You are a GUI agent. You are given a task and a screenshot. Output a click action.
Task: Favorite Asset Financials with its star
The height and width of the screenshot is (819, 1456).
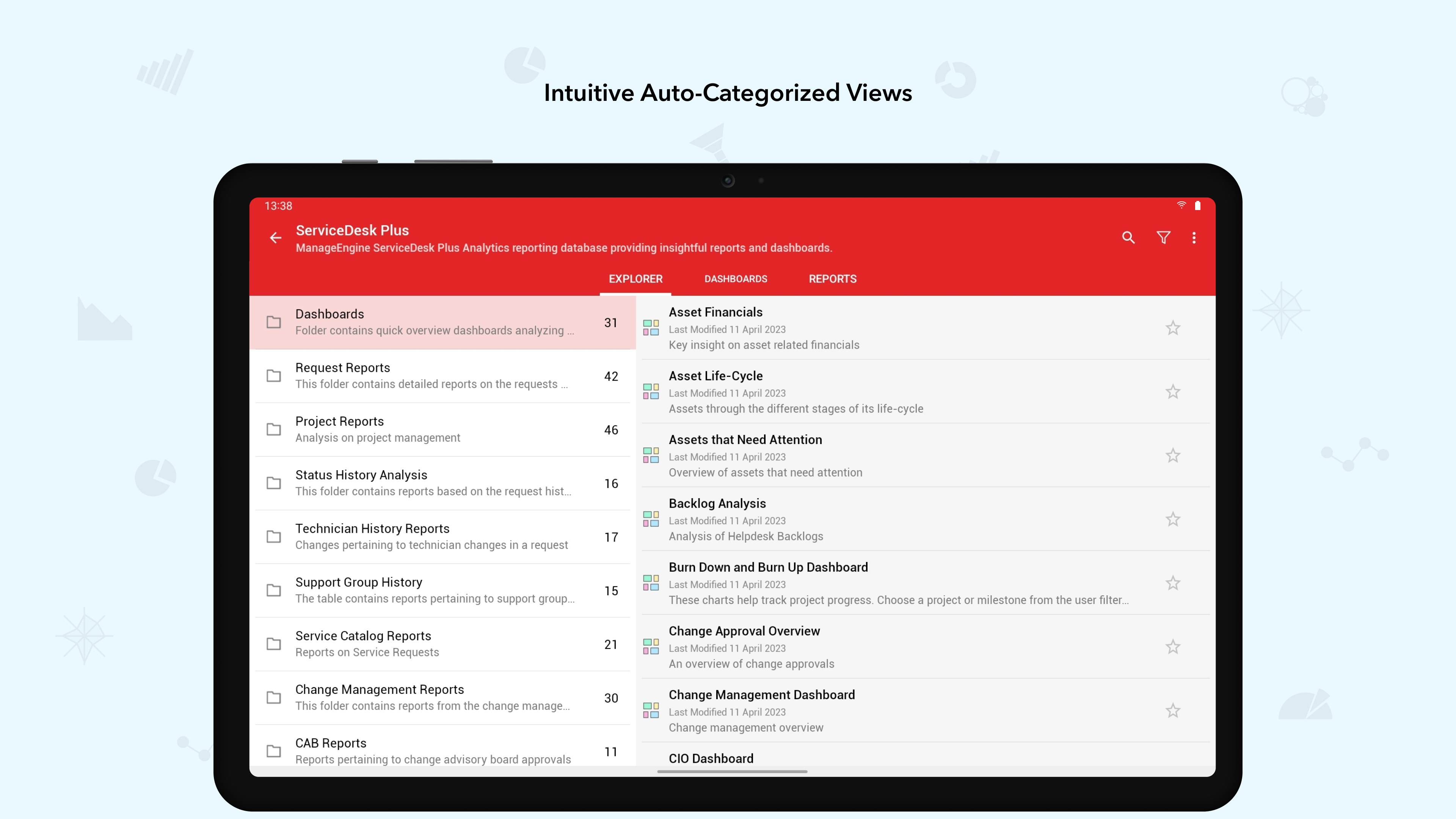point(1173,328)
